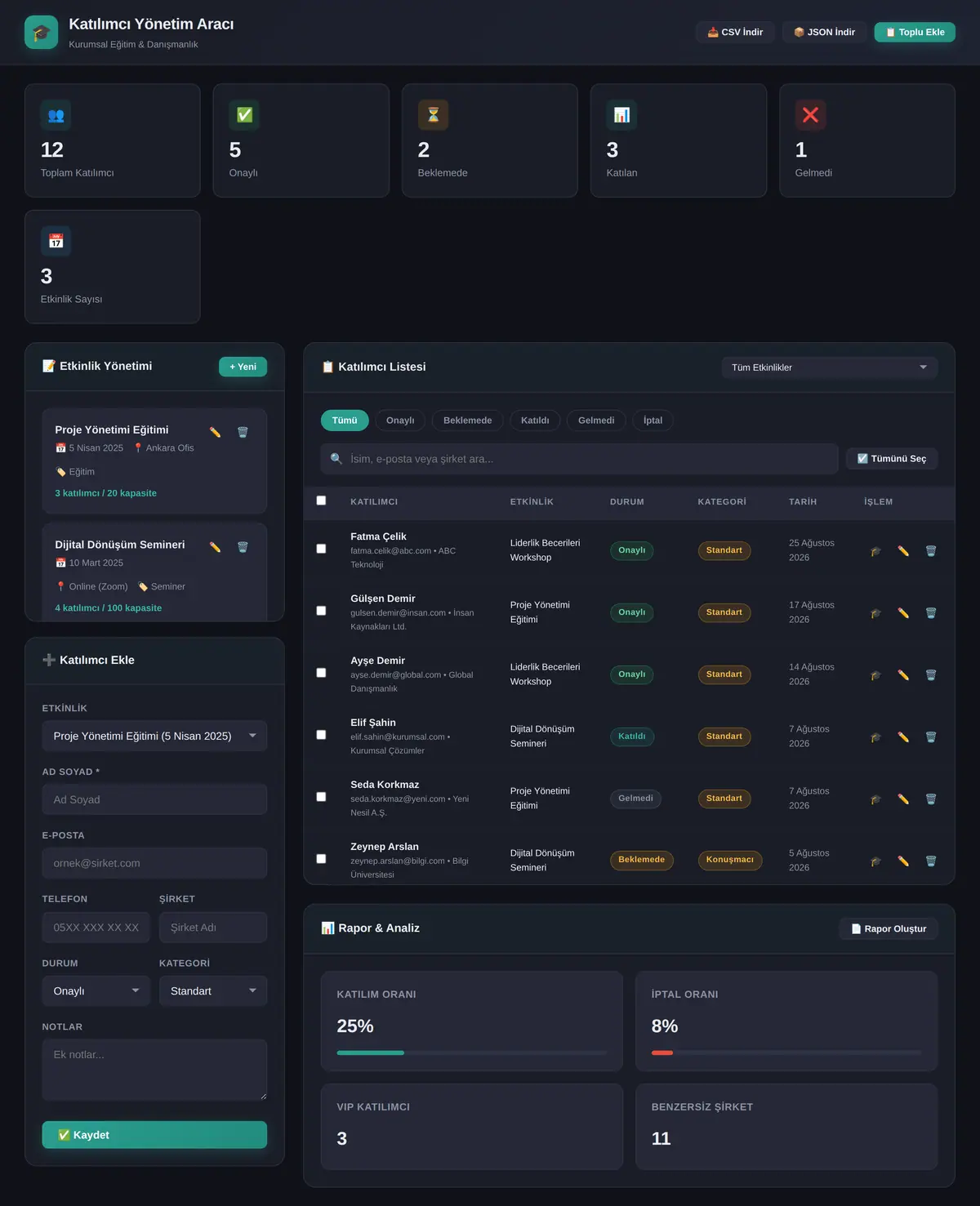Image resolution: width=980 pixels, height=1206 pixels.
Task: Tick the Seda Korkmaz row checkbox
Action: (321, 797)
